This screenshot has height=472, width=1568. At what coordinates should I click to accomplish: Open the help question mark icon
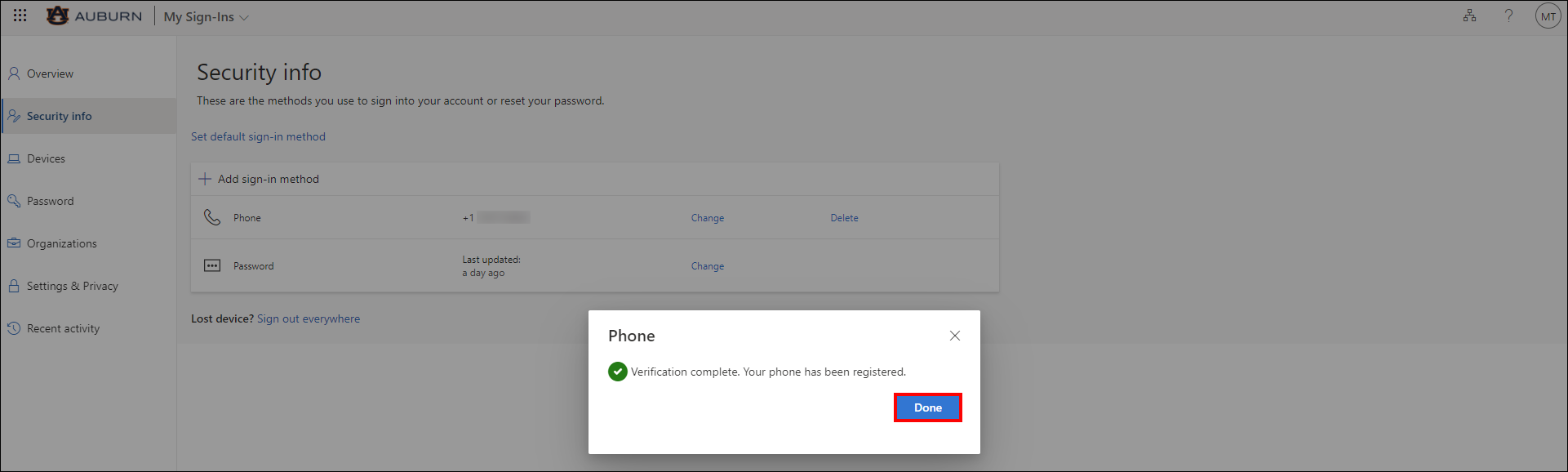click(1509, 16)
